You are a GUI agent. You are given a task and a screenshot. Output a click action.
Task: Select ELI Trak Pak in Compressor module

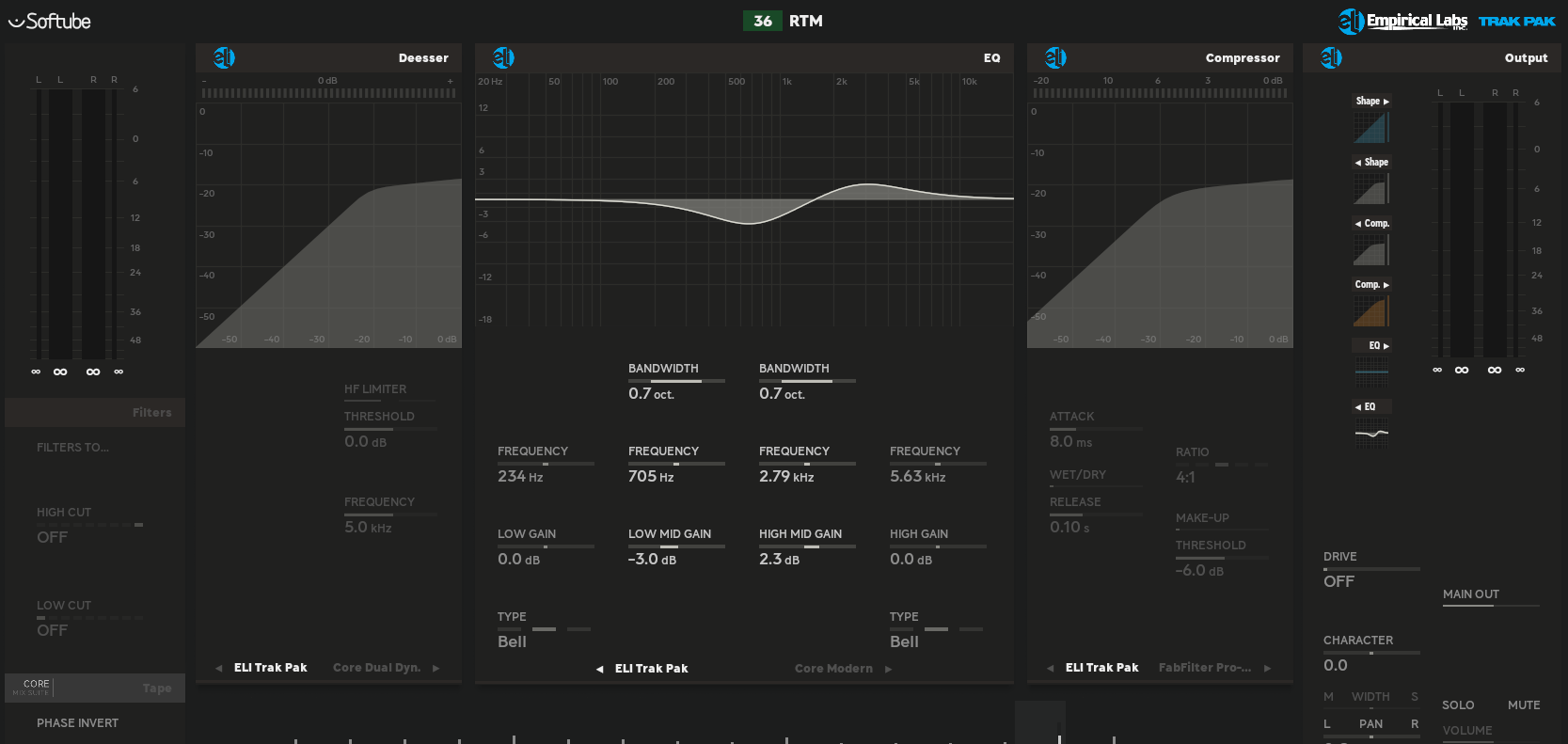point(1102,668)
